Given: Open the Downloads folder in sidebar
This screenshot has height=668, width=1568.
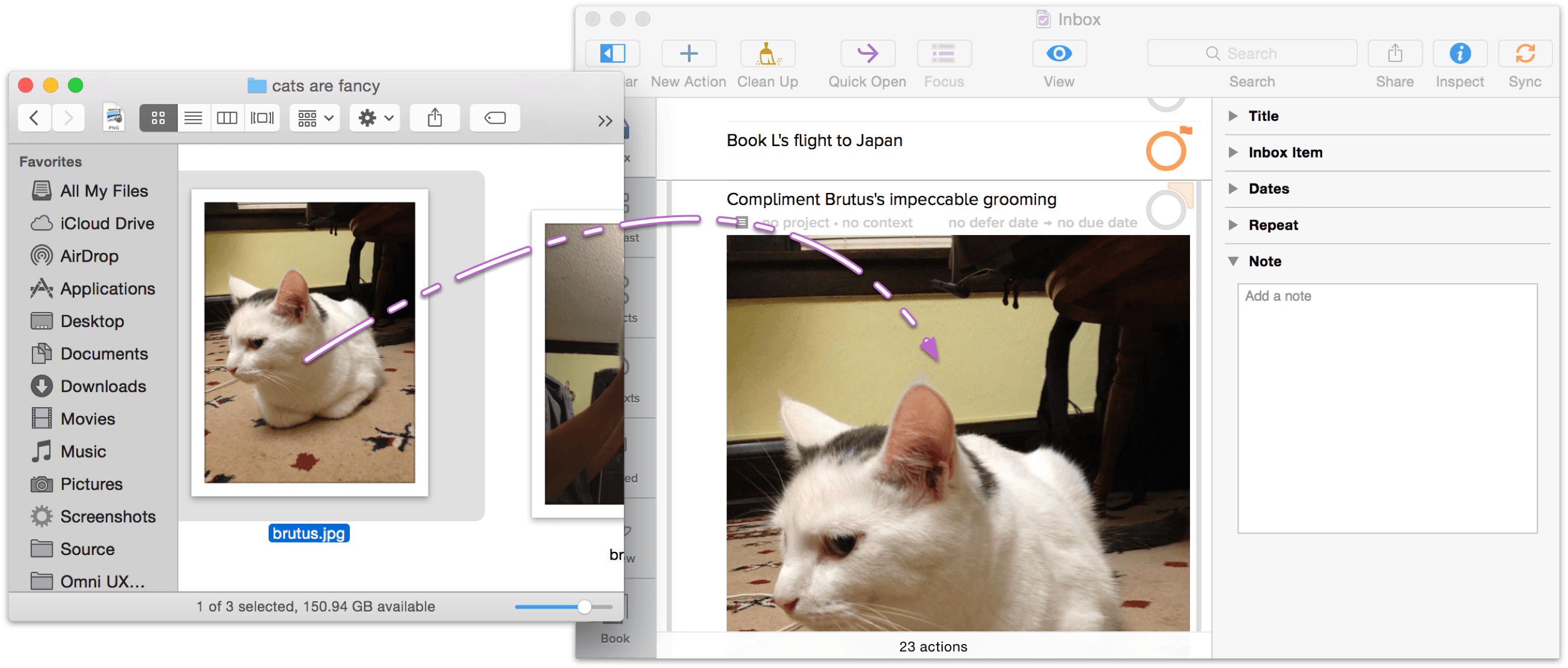Looking at the screenshot, I should (x=103, y=386).
